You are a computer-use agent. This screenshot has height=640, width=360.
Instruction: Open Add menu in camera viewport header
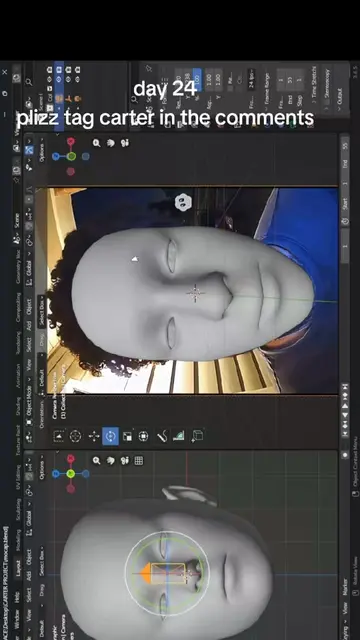pos(29,325)
